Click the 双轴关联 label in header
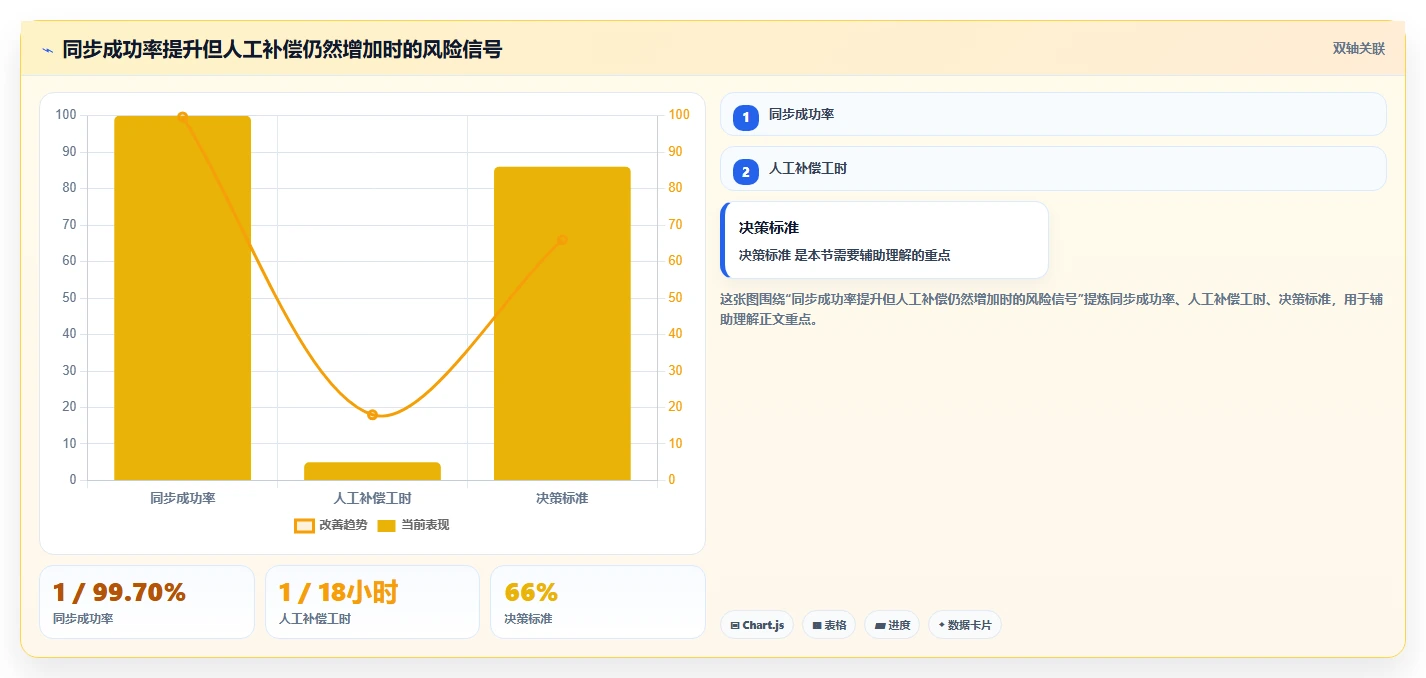The height and width of the screenshot is (678, 1426). tap(1359, 49)
